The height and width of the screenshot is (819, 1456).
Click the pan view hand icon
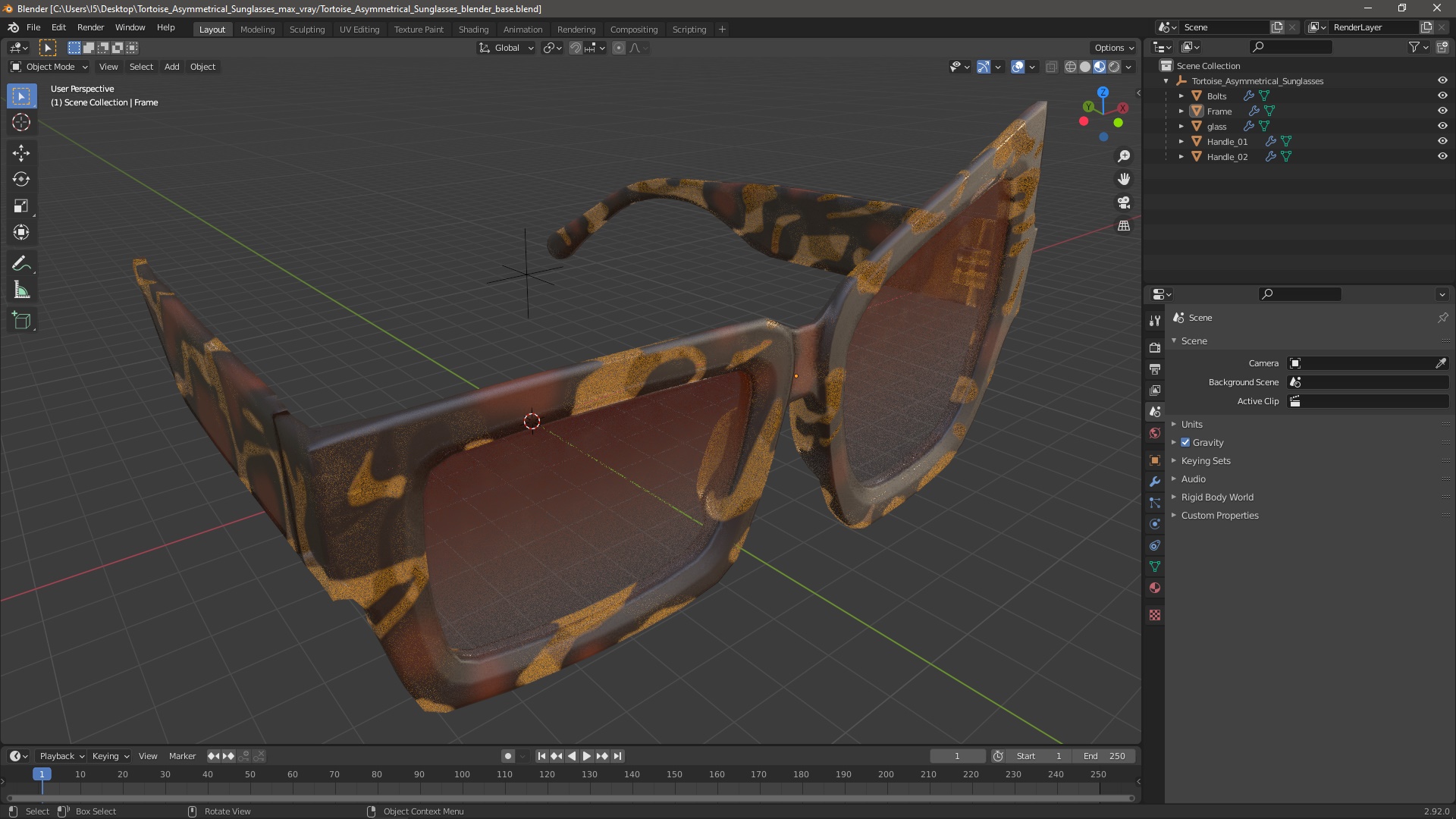(1124, 179)
